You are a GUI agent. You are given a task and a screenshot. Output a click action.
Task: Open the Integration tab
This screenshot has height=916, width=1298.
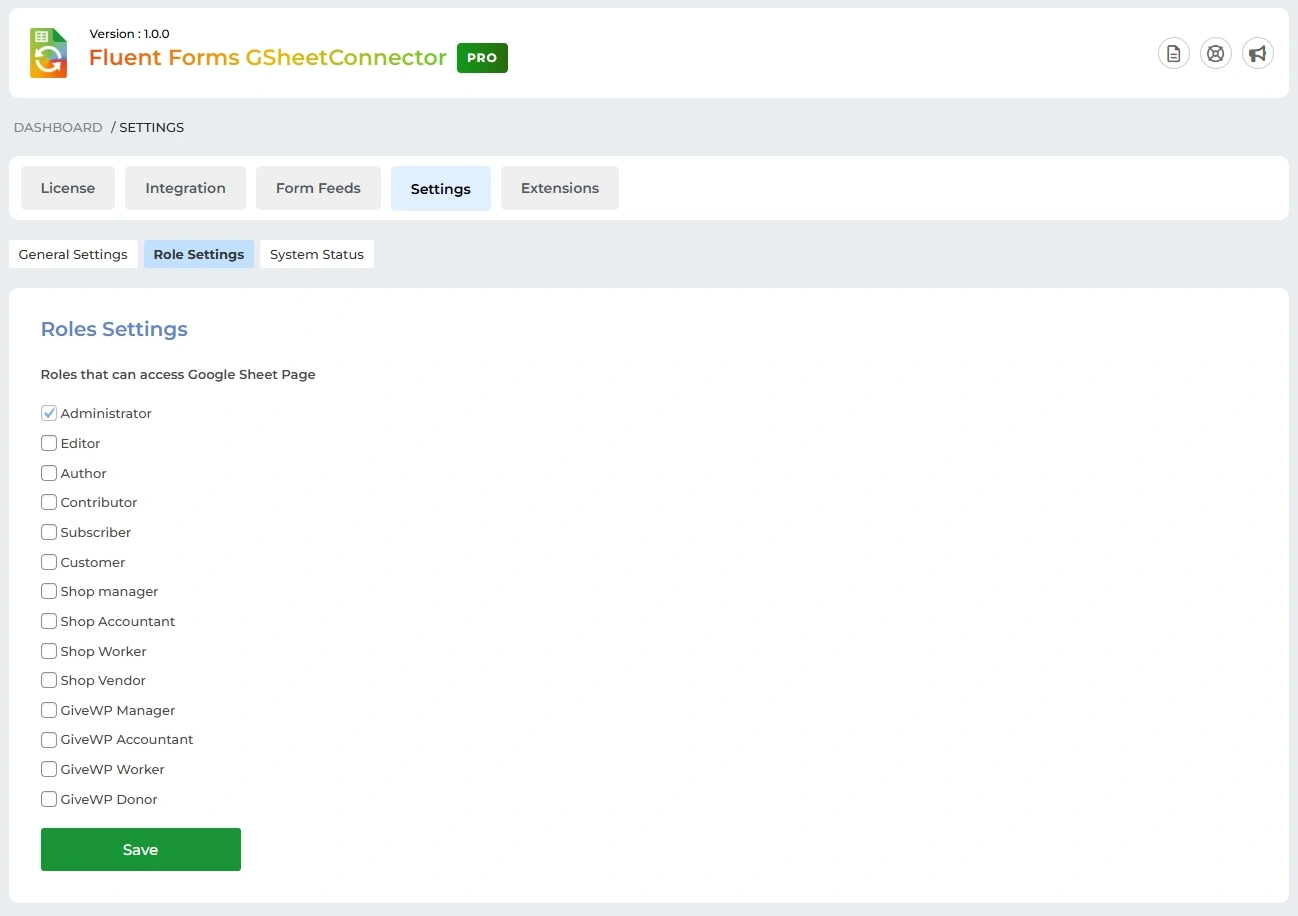[185, 188]
